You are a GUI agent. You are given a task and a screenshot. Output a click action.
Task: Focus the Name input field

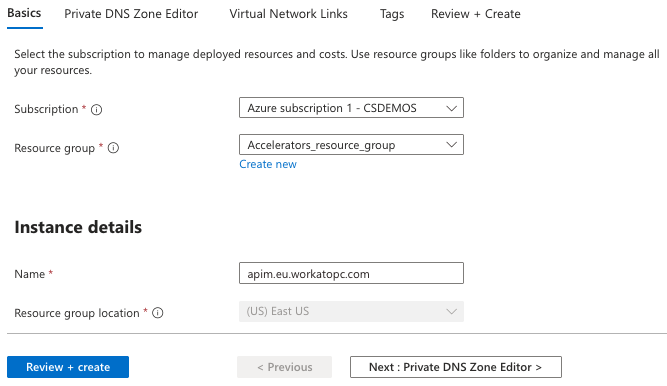pos(351,273)
